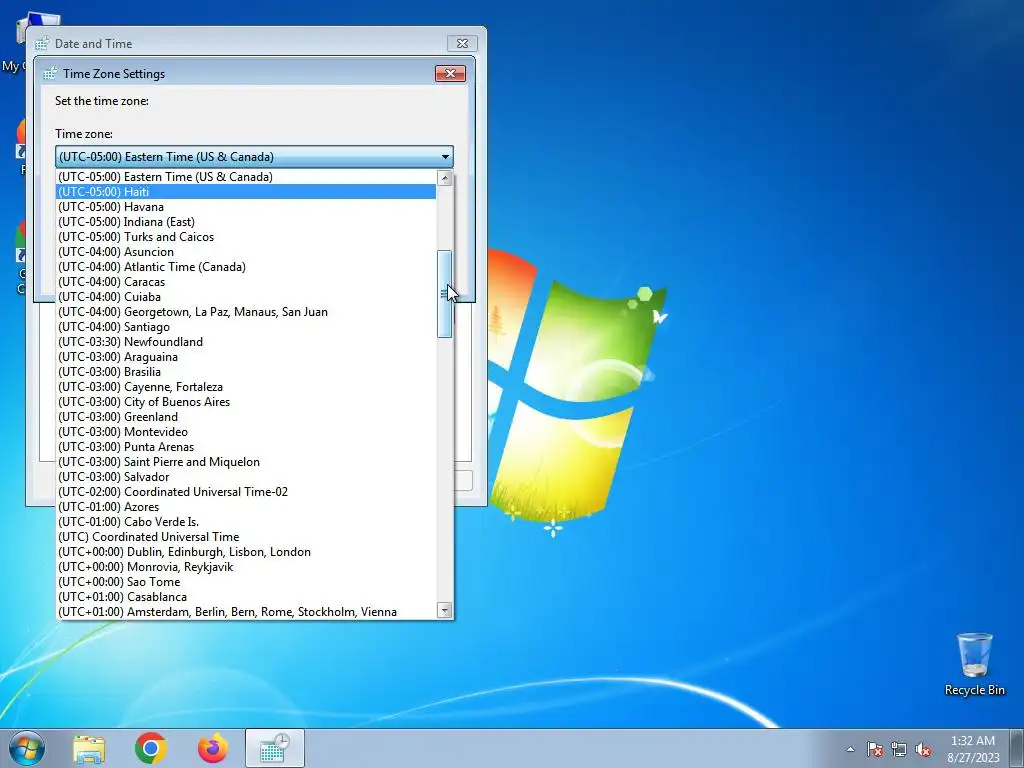Click the time zone list scrollbar thumb

point(445,294)
